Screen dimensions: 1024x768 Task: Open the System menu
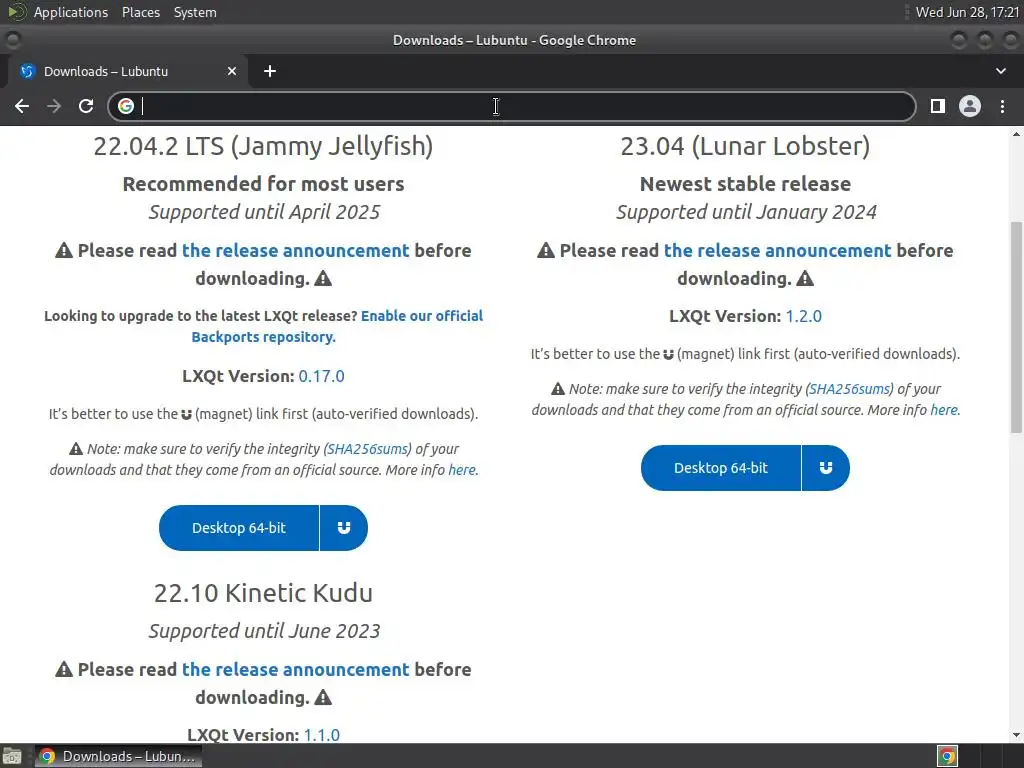coord(195,12)
